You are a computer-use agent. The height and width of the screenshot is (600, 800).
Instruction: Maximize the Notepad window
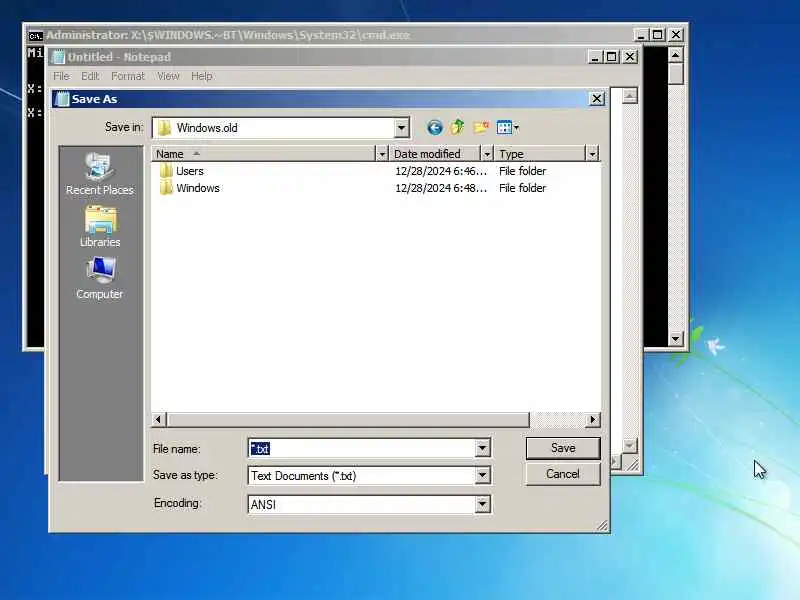pyautogui.click(x=612, y=57)
